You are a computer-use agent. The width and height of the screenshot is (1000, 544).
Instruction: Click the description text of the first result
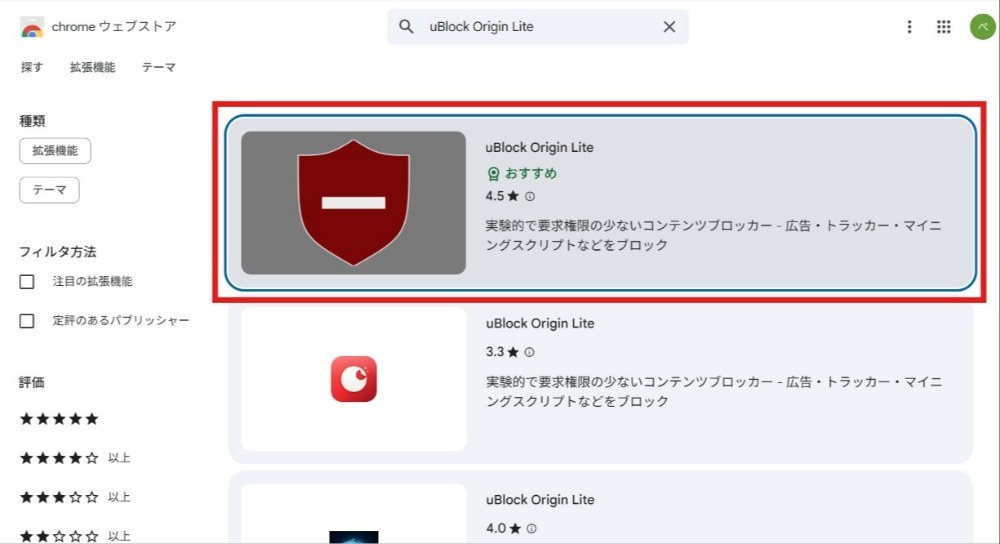pos(713,235)
